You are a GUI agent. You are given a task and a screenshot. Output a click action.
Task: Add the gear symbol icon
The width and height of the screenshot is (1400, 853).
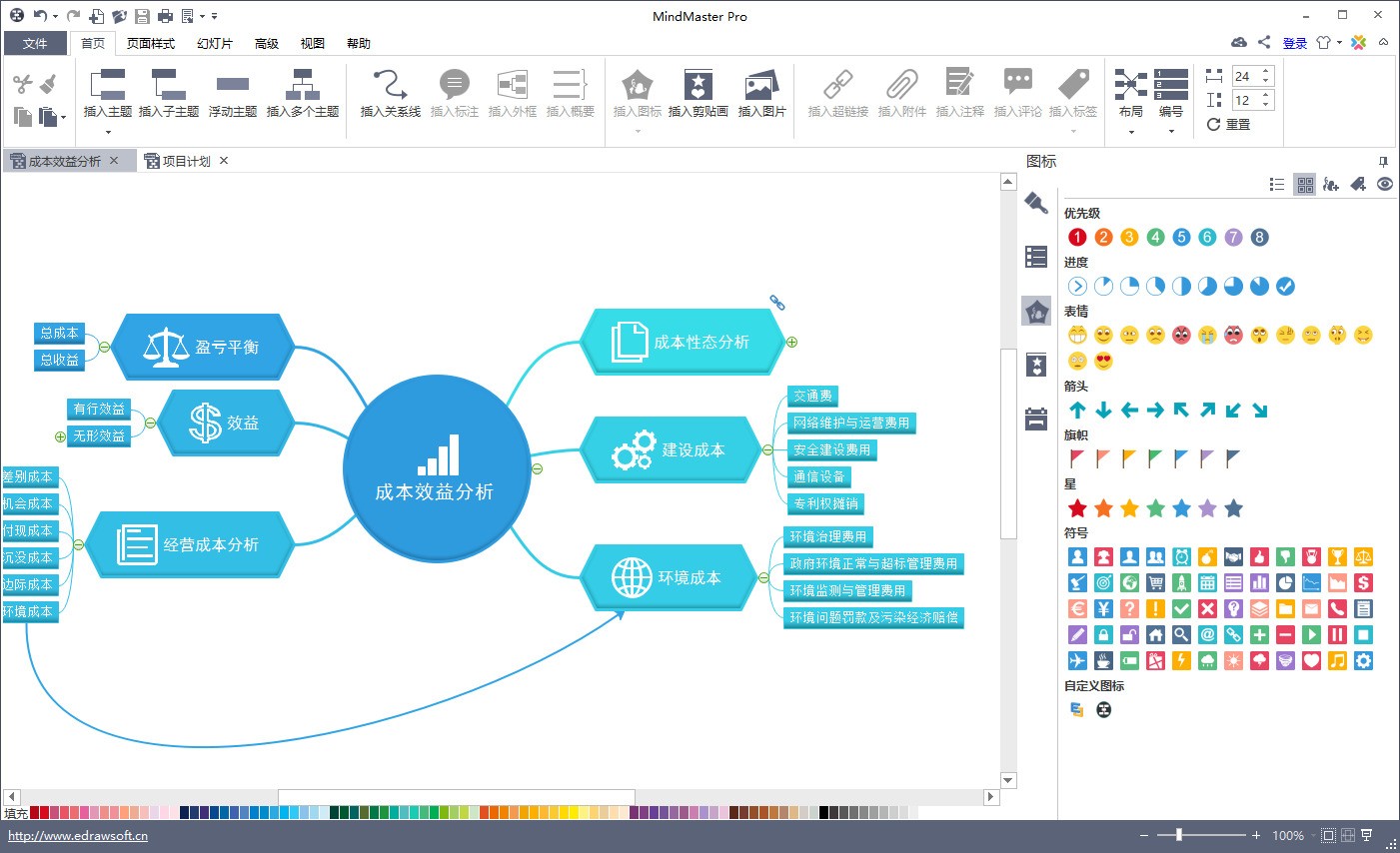[1363, 660]
